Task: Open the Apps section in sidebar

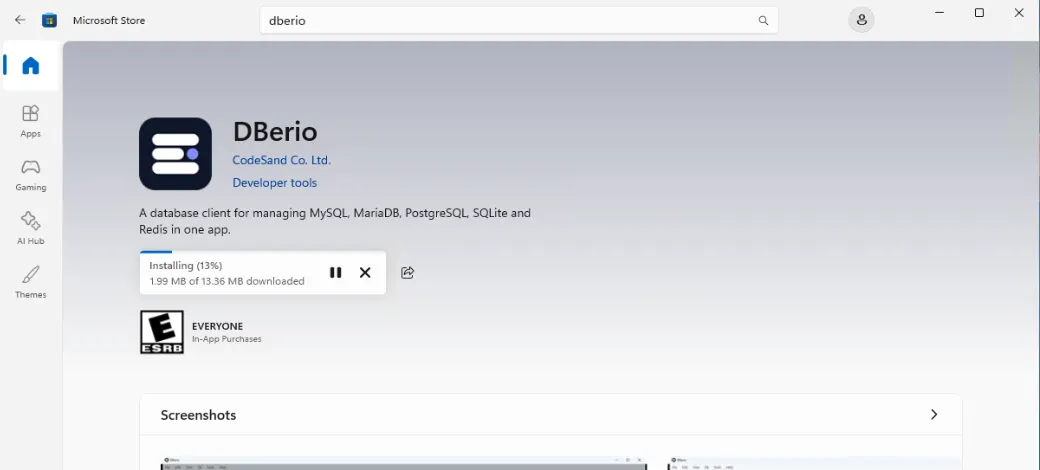Action: pos(31,121)
